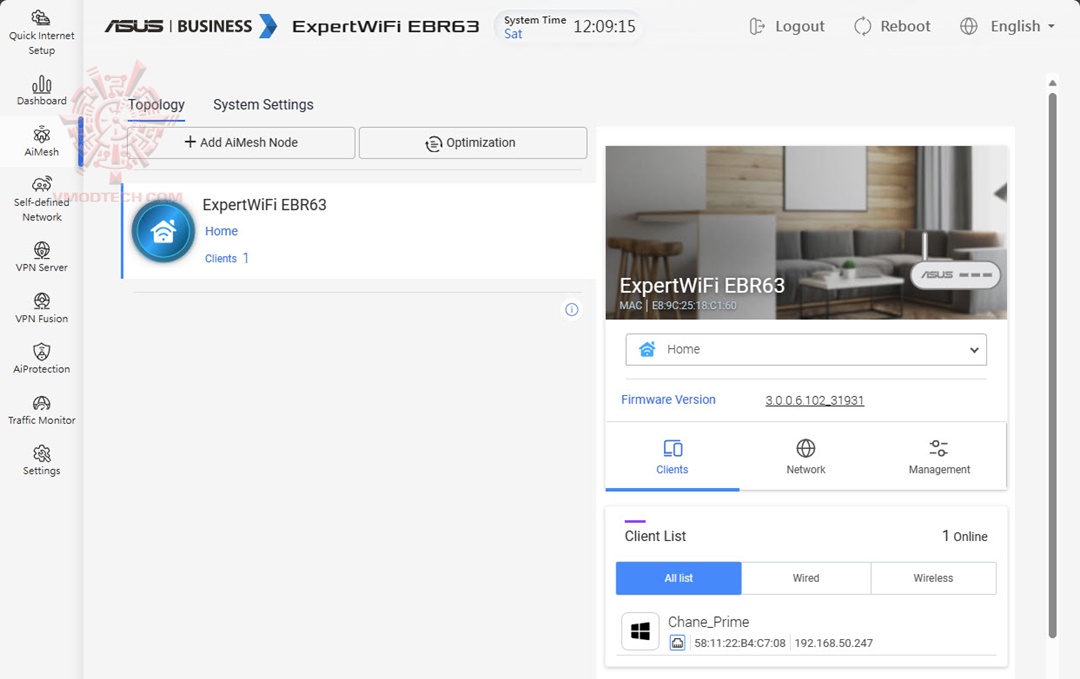
Task: Open the Dashboard from the sidebar
Action: click(x=41, y=91)
